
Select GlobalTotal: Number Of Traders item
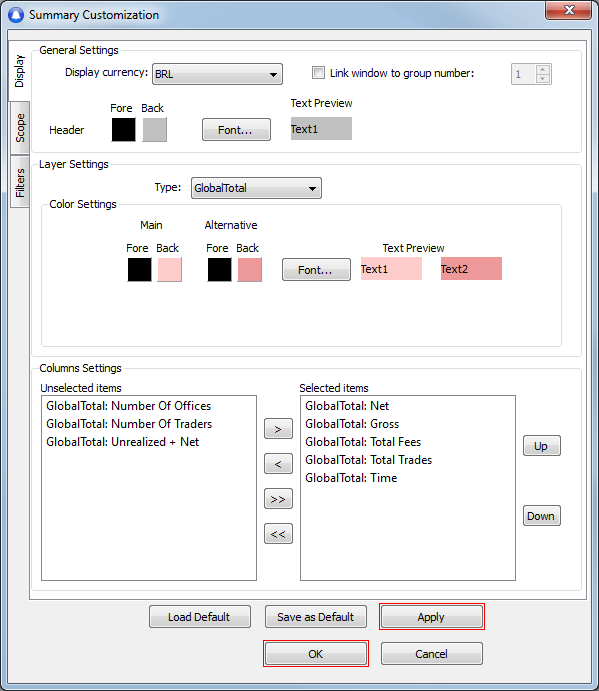[x=129, y=424]
